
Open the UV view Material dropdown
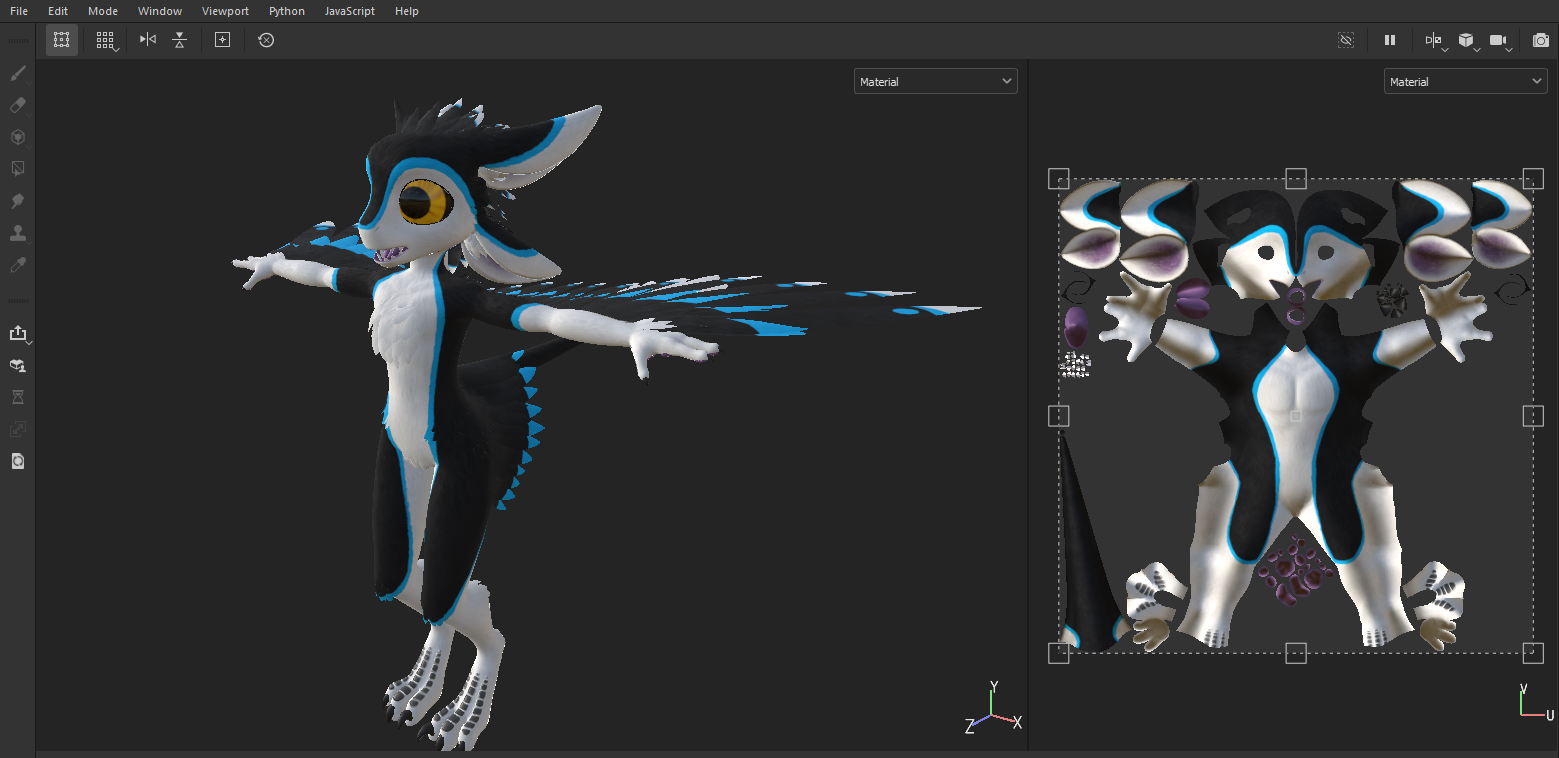(x=1465, y=82)
